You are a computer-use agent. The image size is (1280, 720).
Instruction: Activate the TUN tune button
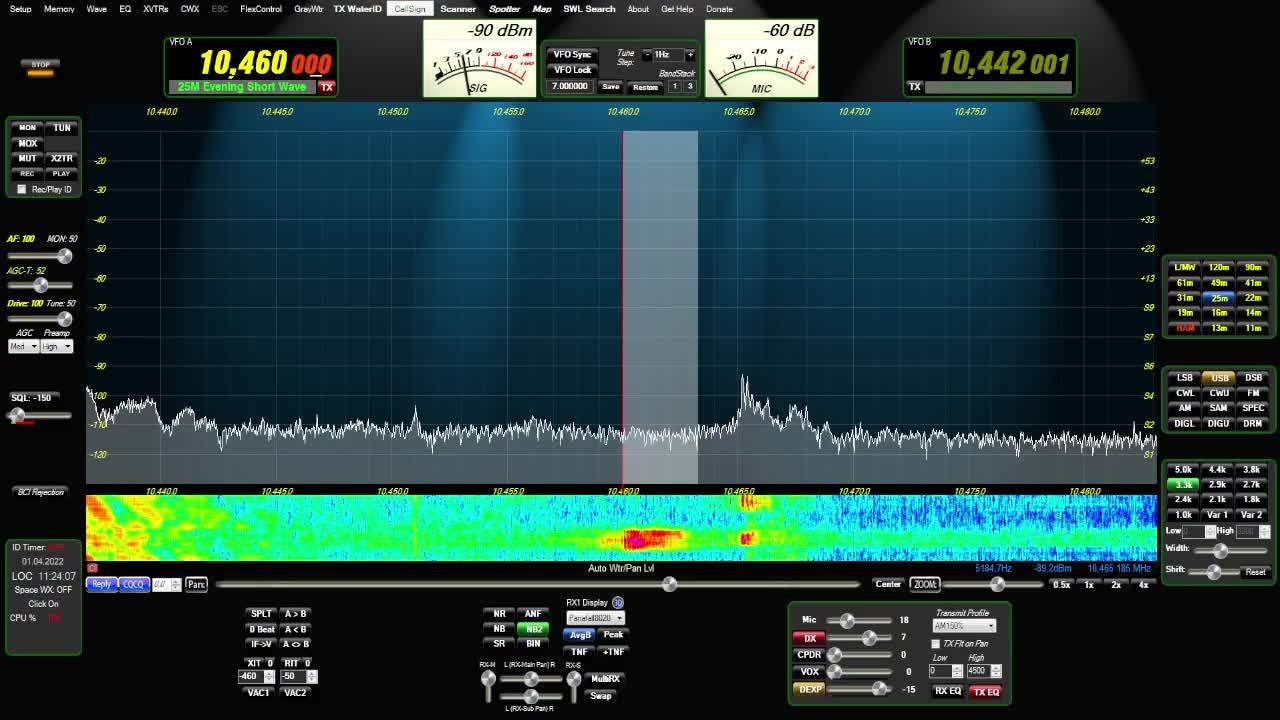coord(62,128)
